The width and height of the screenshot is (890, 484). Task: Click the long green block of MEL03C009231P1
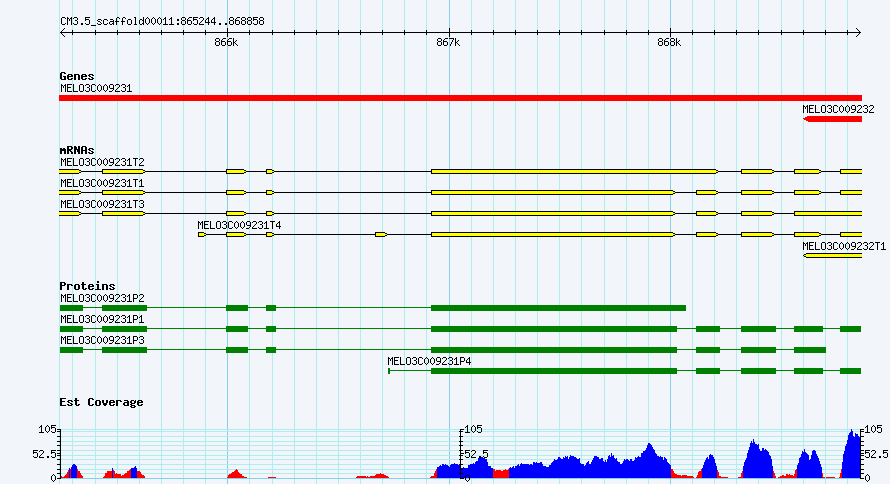[x=554, y=329]
